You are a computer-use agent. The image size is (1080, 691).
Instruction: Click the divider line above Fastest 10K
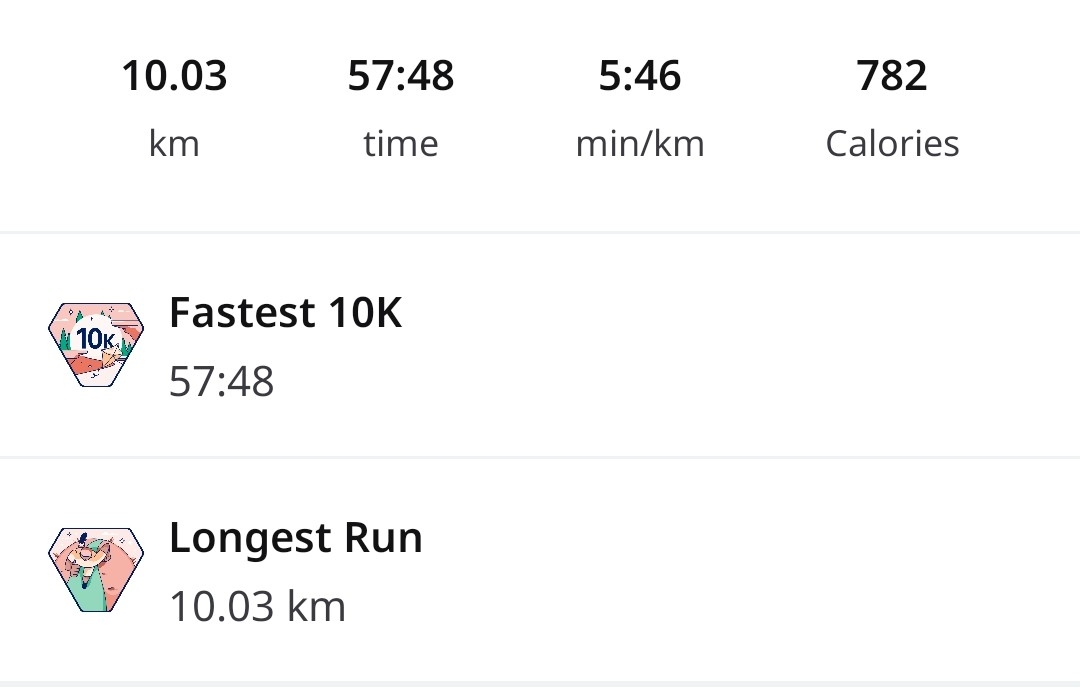tap(540, 232)
